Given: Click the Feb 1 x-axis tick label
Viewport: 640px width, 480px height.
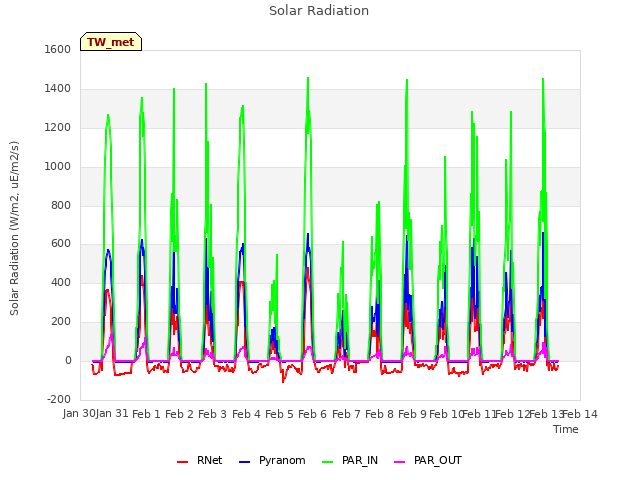Looking at the screenshot, I should click(x=147, y=414).
